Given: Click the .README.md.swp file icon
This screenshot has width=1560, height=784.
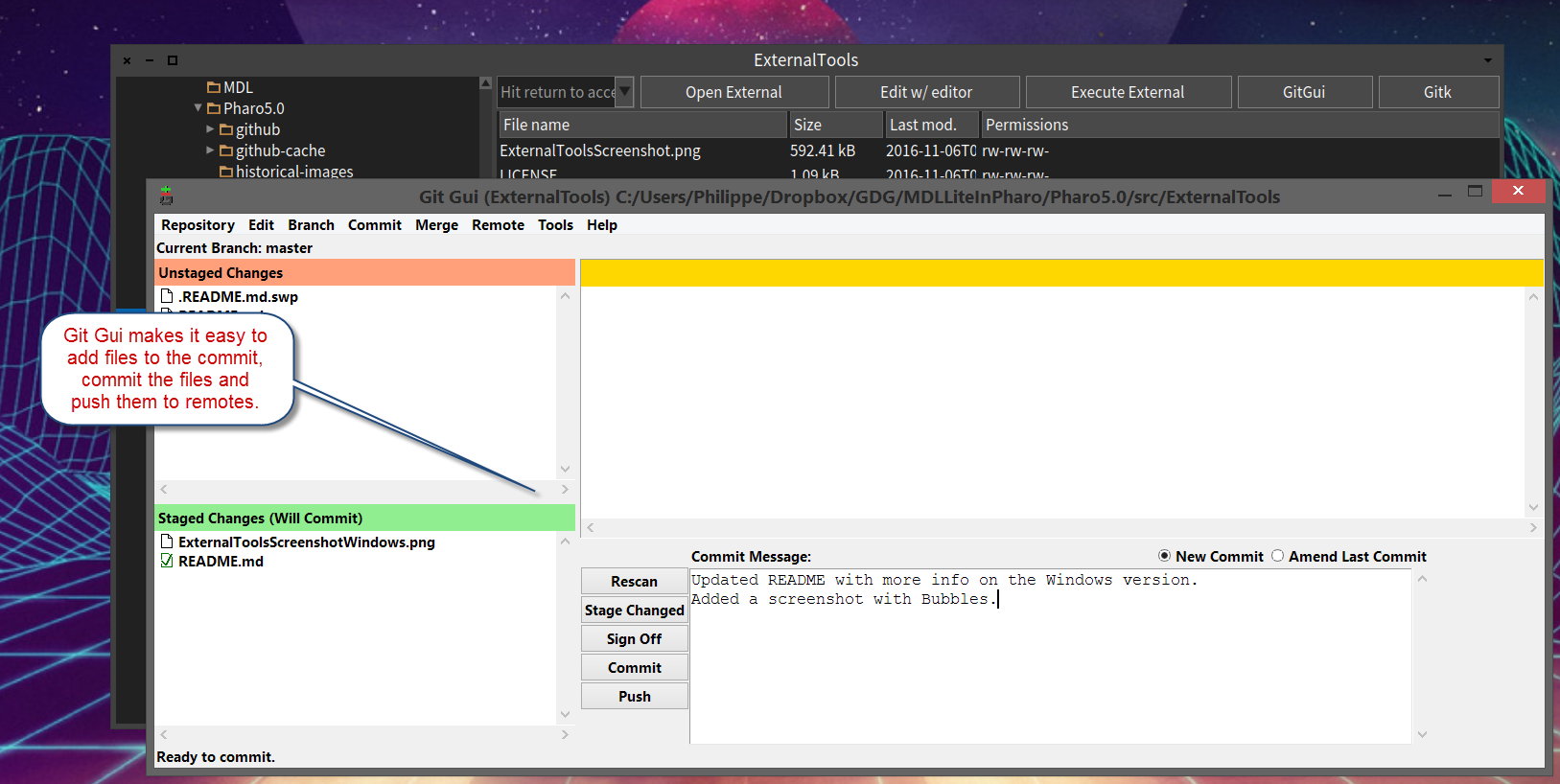Looking at the screenshot, I should (x=167, y=296).
